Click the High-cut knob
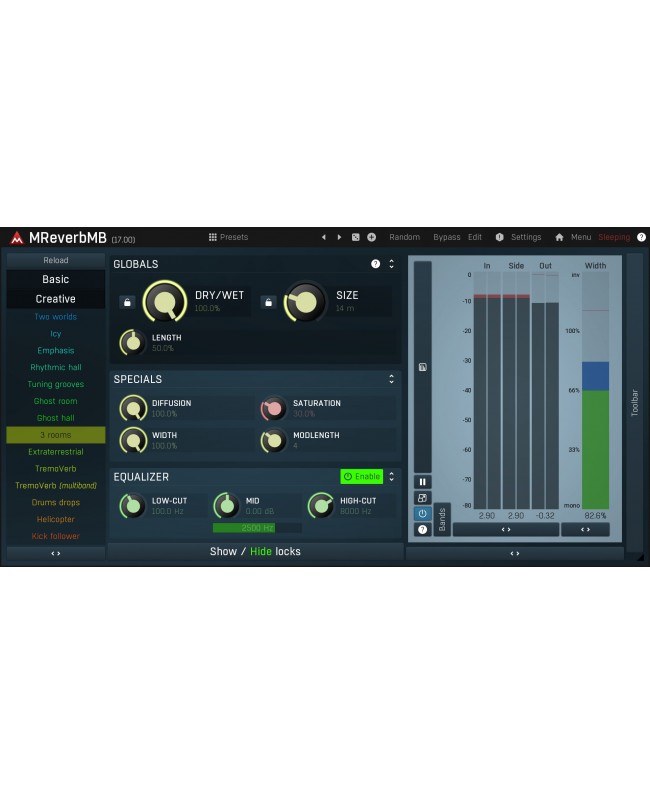The image size is (650, 794). (x=321, y=505)
